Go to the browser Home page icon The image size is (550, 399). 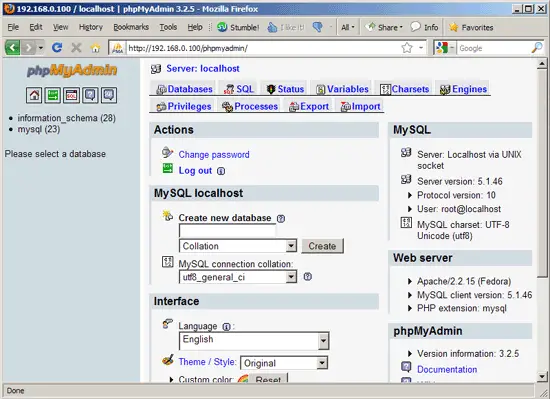(95, 47)
